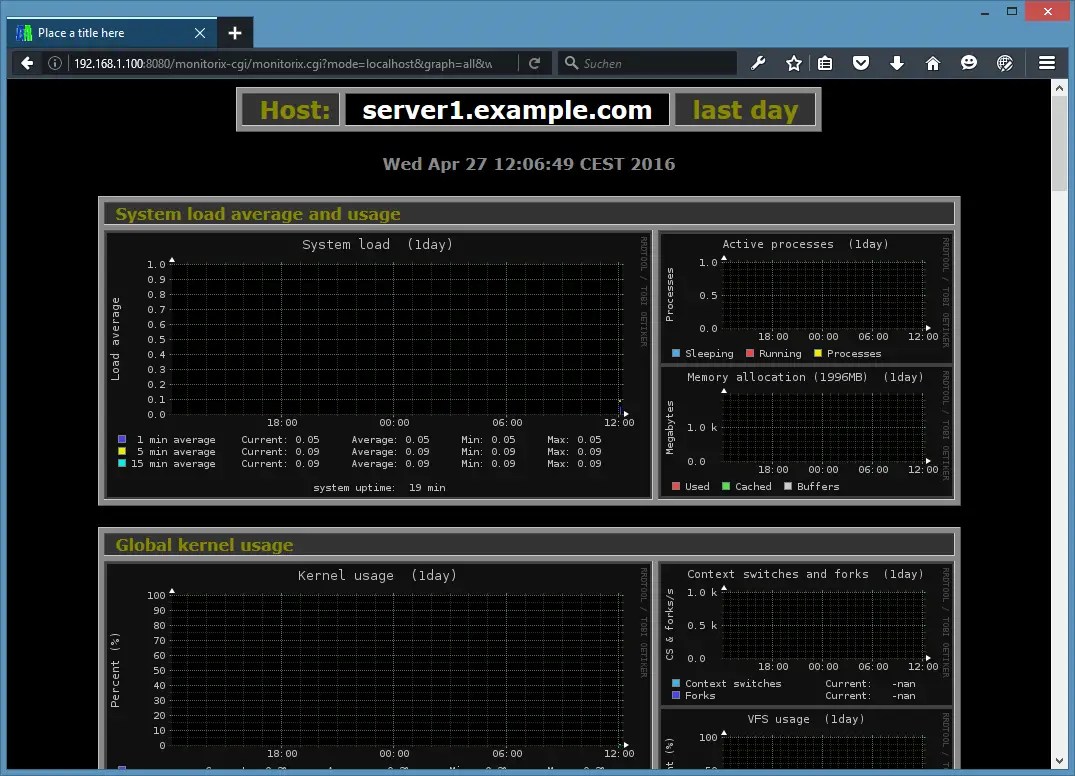Open the reading list clipboard icon
Screen dimensions: 1075x776
click(x=825, y=62)
